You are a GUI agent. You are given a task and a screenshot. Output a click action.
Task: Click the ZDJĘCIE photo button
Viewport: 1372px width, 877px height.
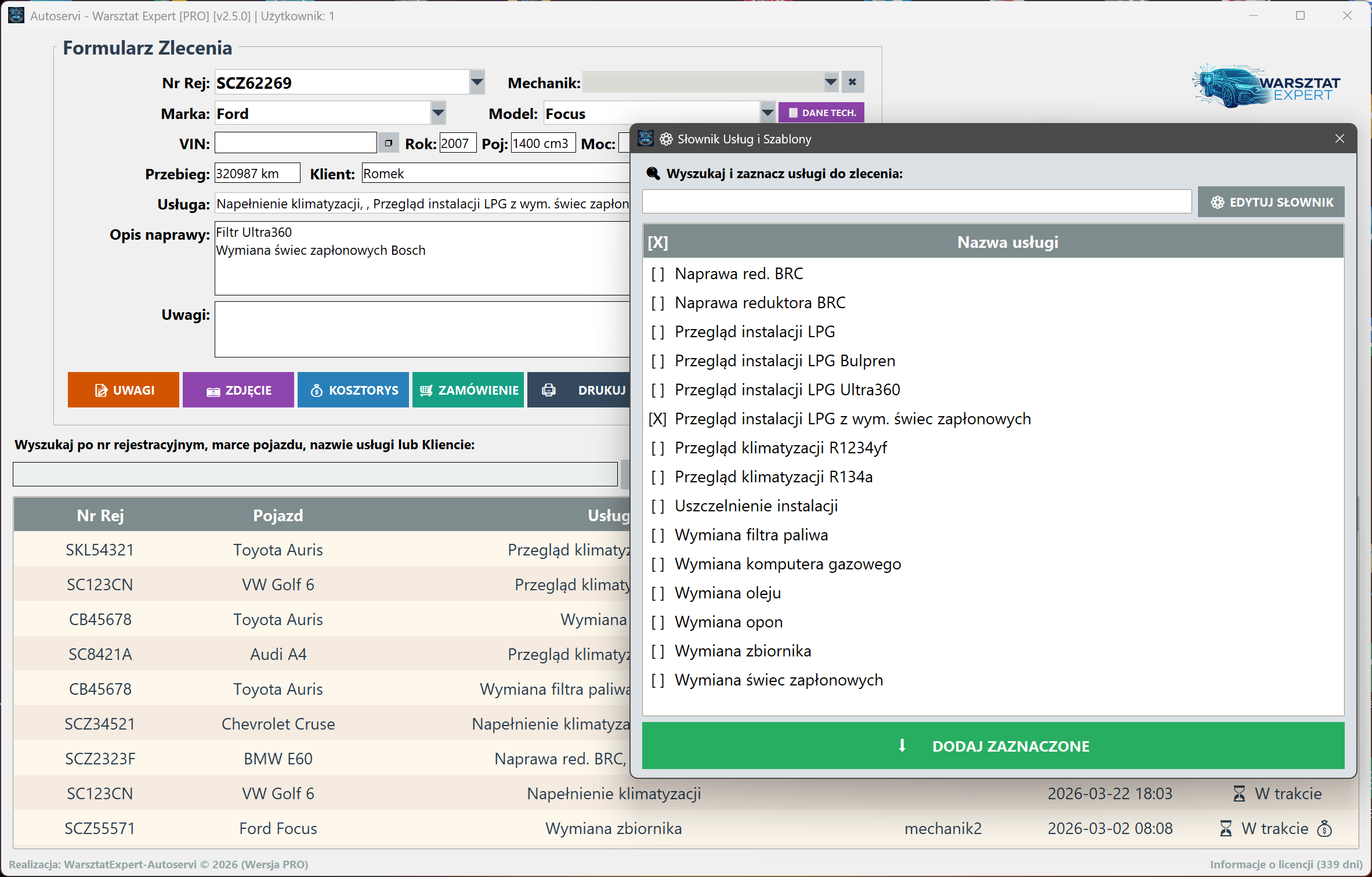238,390
